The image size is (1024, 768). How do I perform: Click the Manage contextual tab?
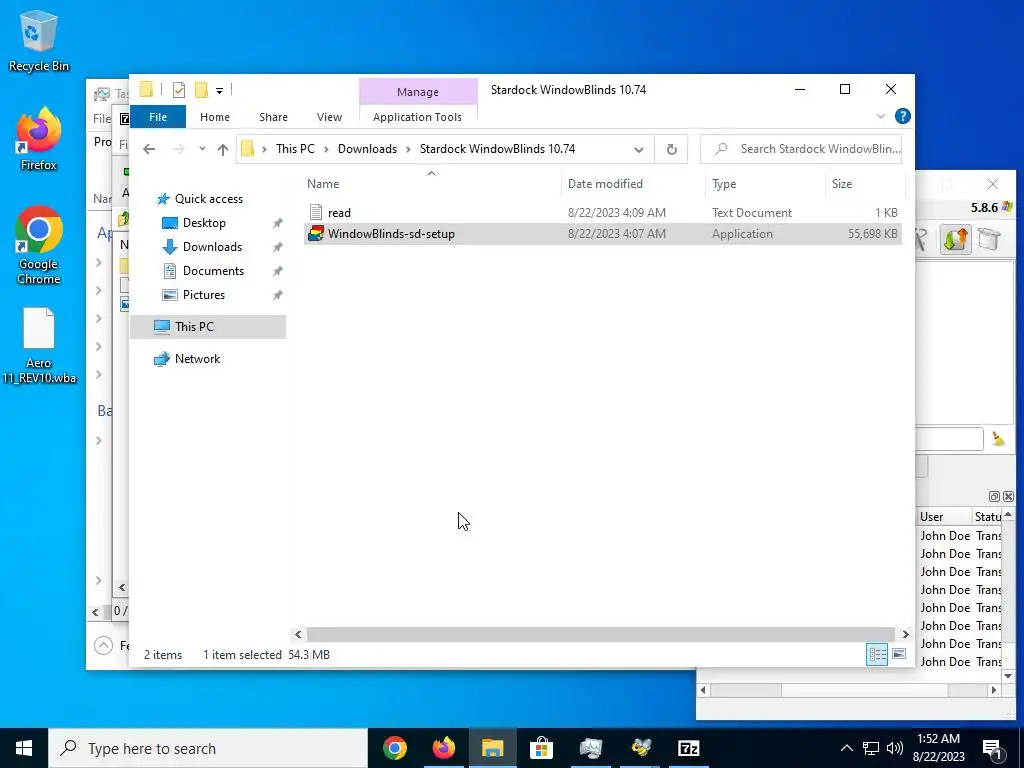point(418,92)
